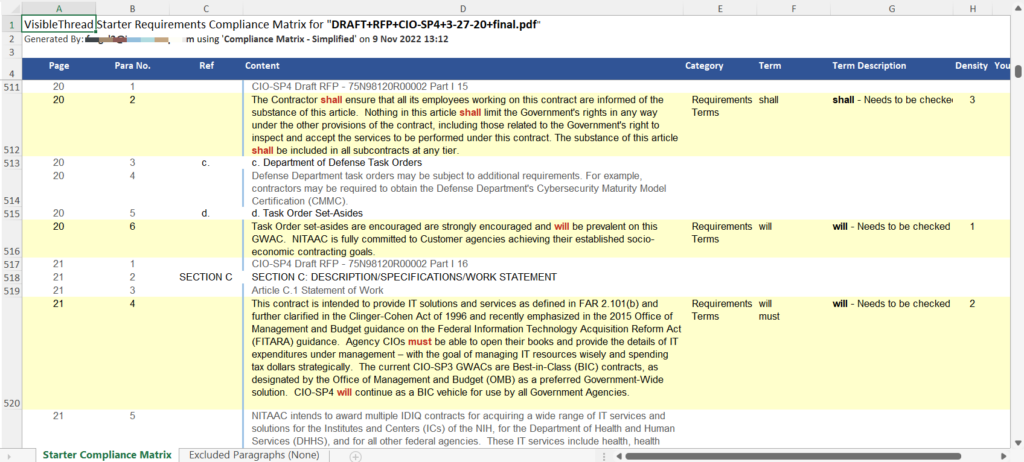Click Density value 2 in row 520
The image size is (1024, 462).
click(972, 353)
